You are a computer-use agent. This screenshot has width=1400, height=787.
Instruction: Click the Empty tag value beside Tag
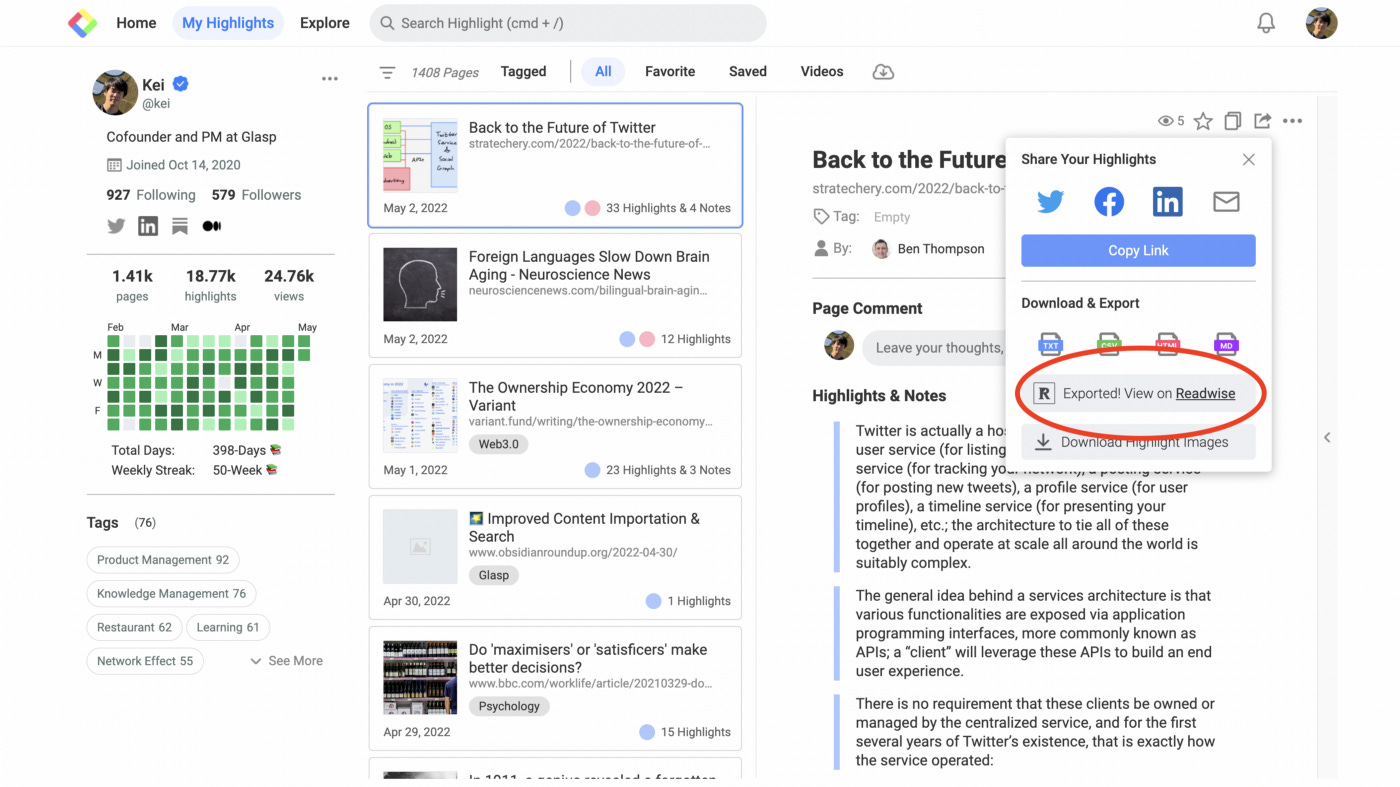892,217
